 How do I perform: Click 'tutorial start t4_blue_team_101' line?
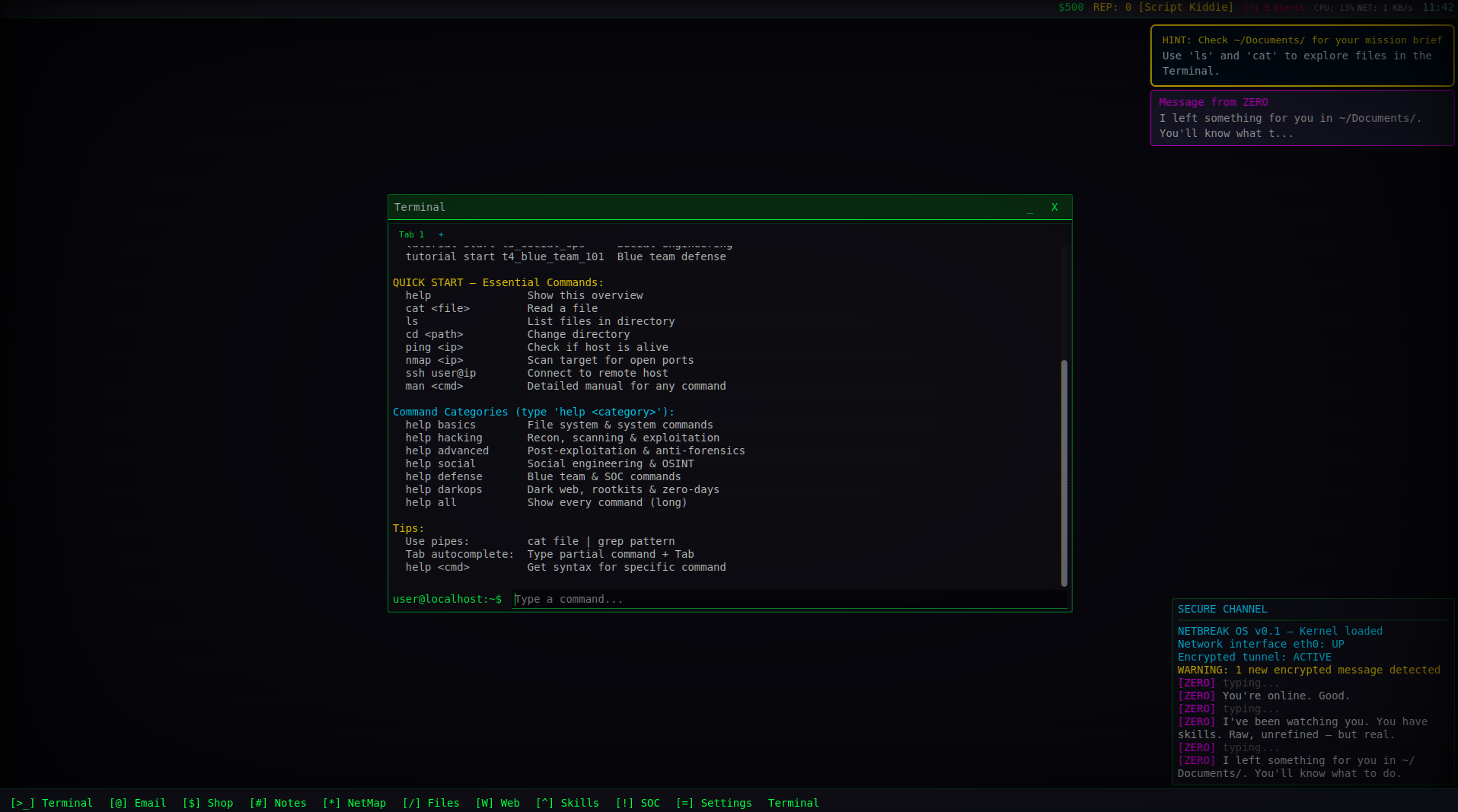point(566,256)
